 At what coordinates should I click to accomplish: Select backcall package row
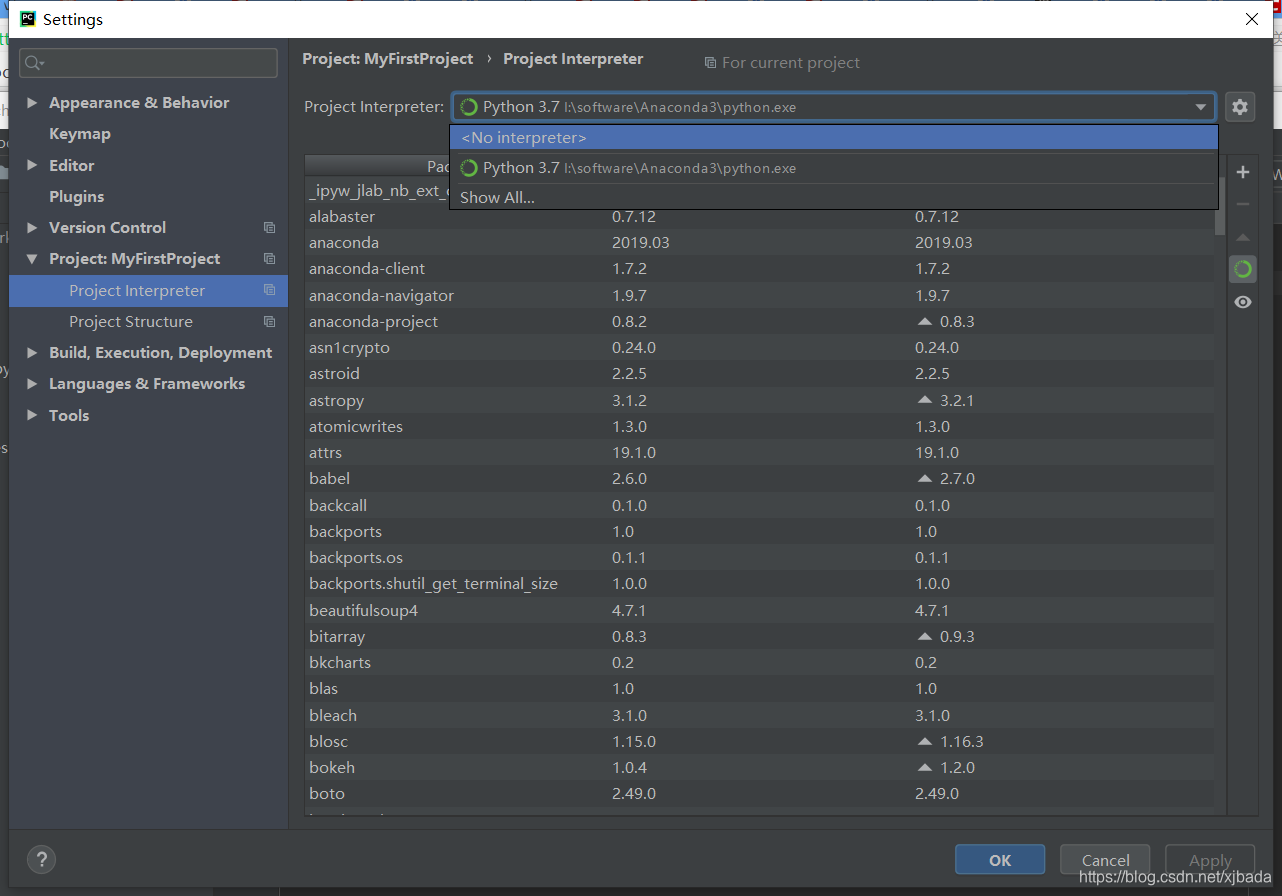(x=759, y=506)
